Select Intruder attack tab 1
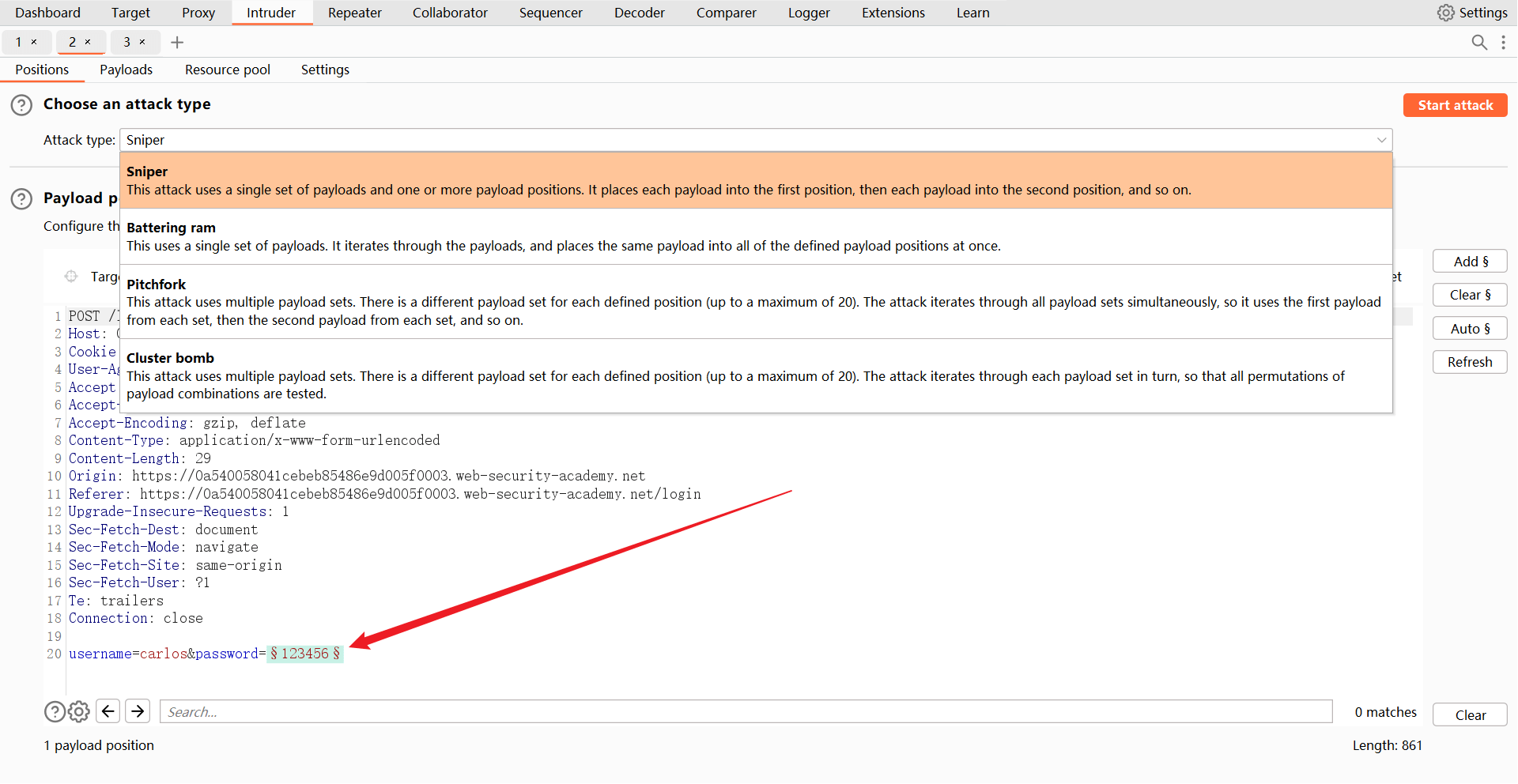1518x784 pixels. (18, 42)
